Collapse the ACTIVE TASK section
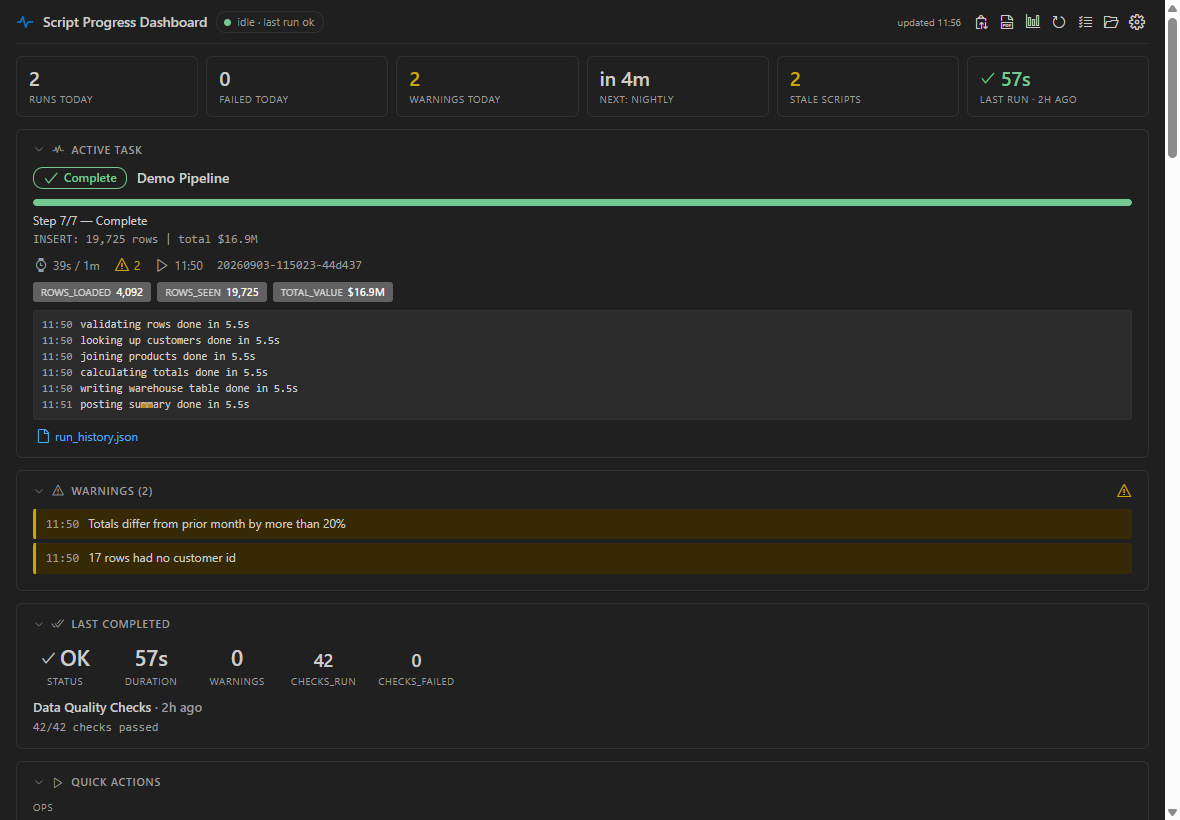Image resolution: width=1180 pixels, height=820 pixels. coord(39,150)
